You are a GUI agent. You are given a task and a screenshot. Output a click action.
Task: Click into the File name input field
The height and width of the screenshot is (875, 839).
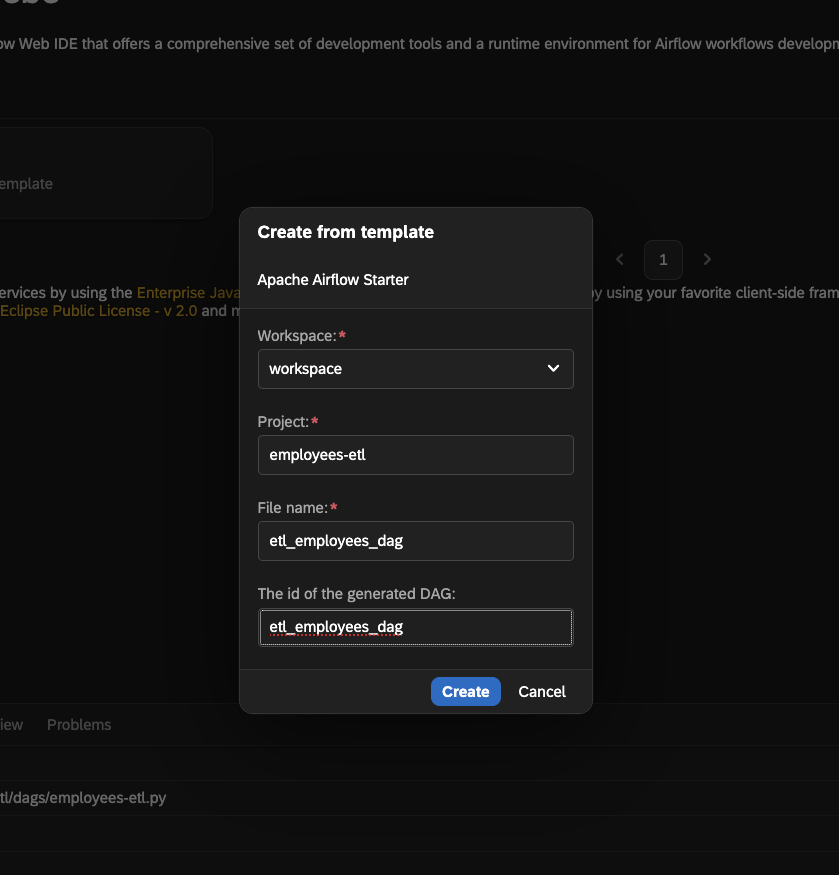[x=415, y=541]
